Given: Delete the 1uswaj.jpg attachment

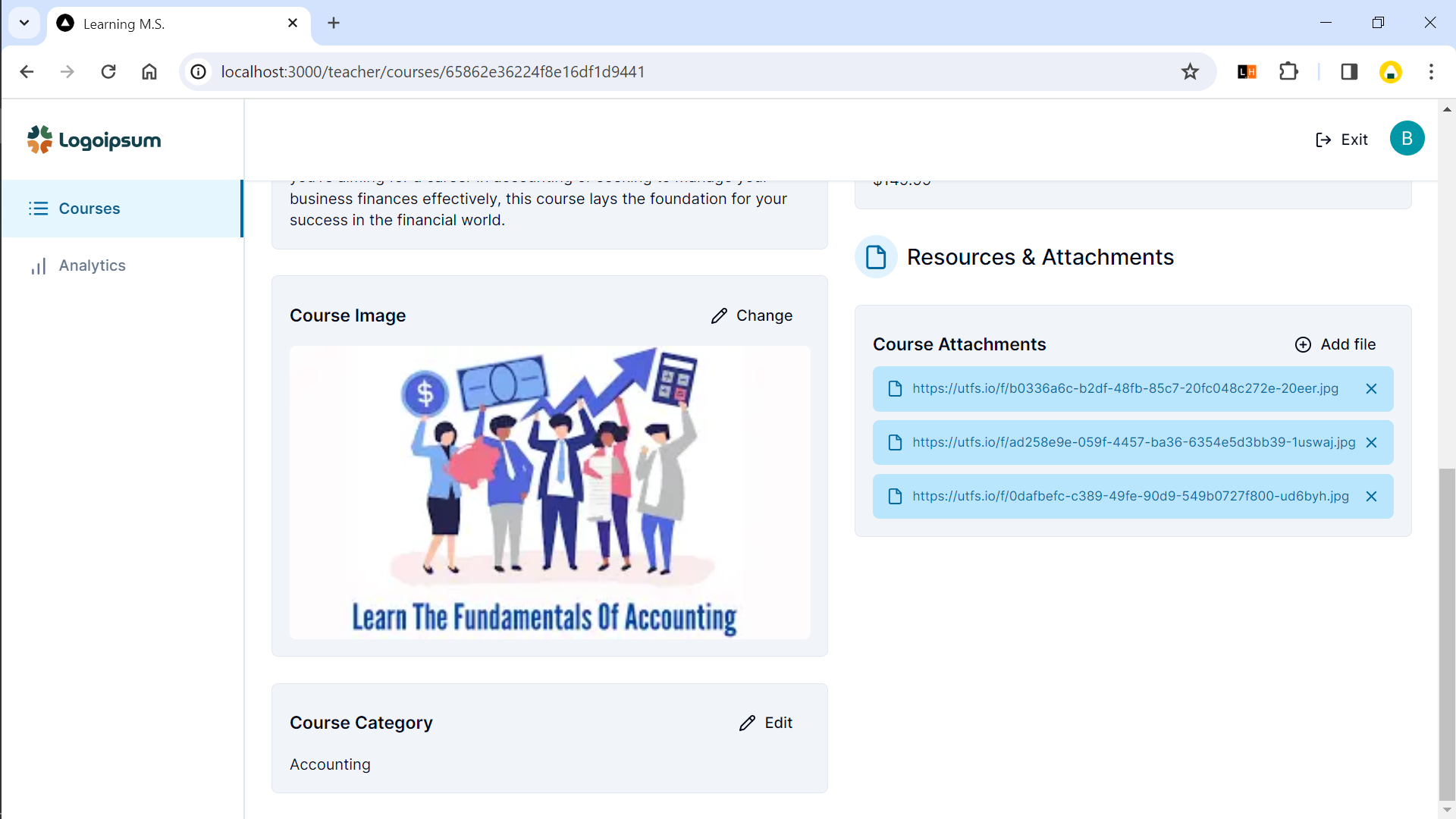Looking at the screenshot, I should pos(1371,443).
